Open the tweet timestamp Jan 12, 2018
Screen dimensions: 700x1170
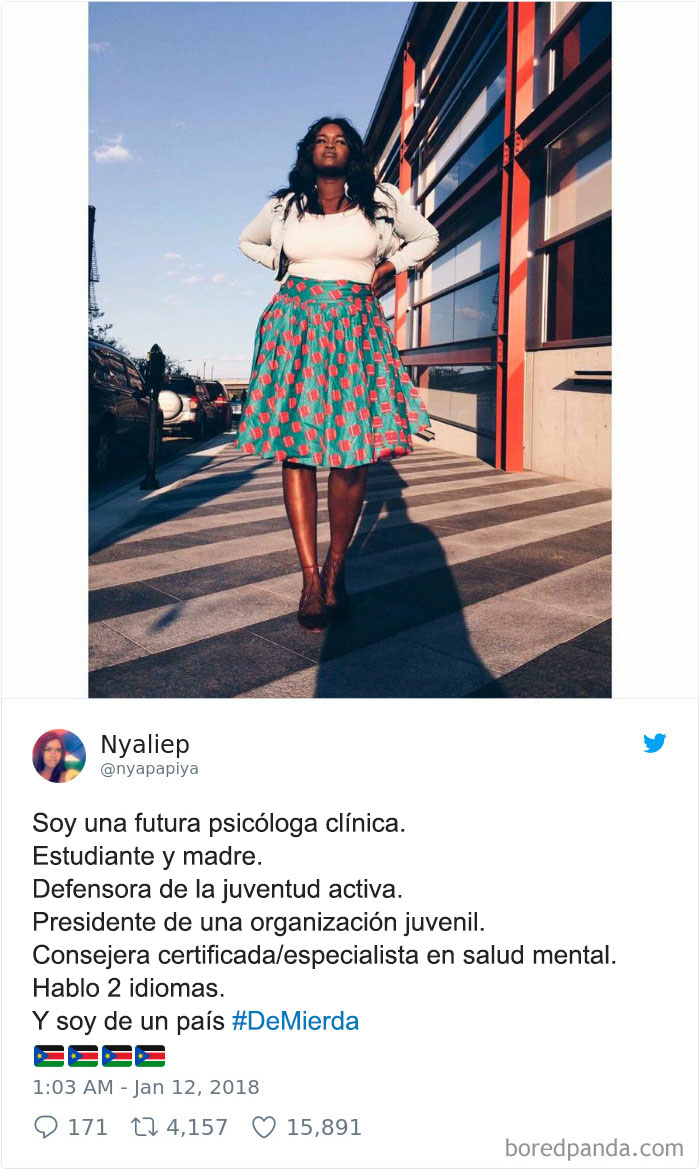[146, 1087]
